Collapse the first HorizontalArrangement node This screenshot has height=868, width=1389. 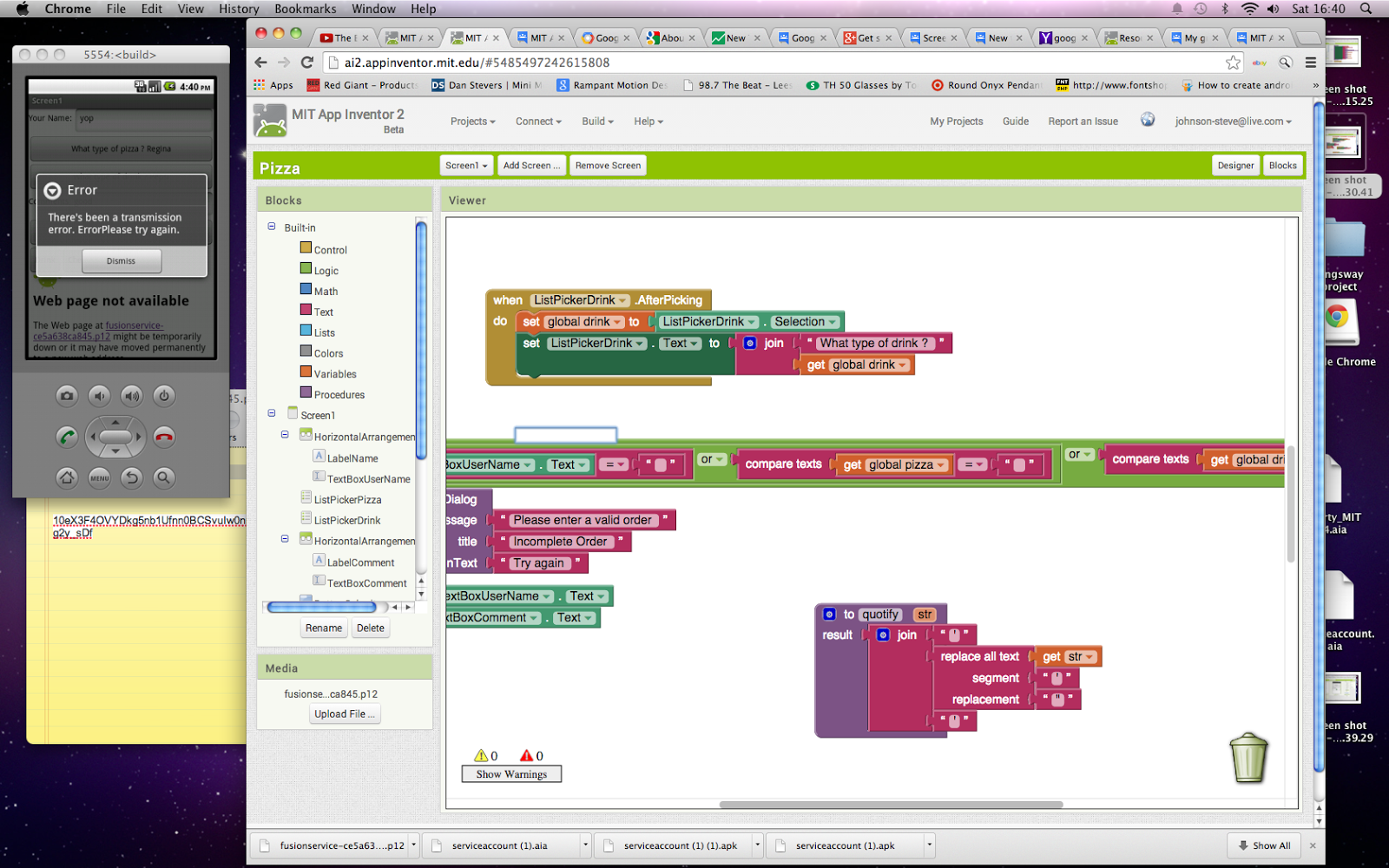tap(285, 435)
